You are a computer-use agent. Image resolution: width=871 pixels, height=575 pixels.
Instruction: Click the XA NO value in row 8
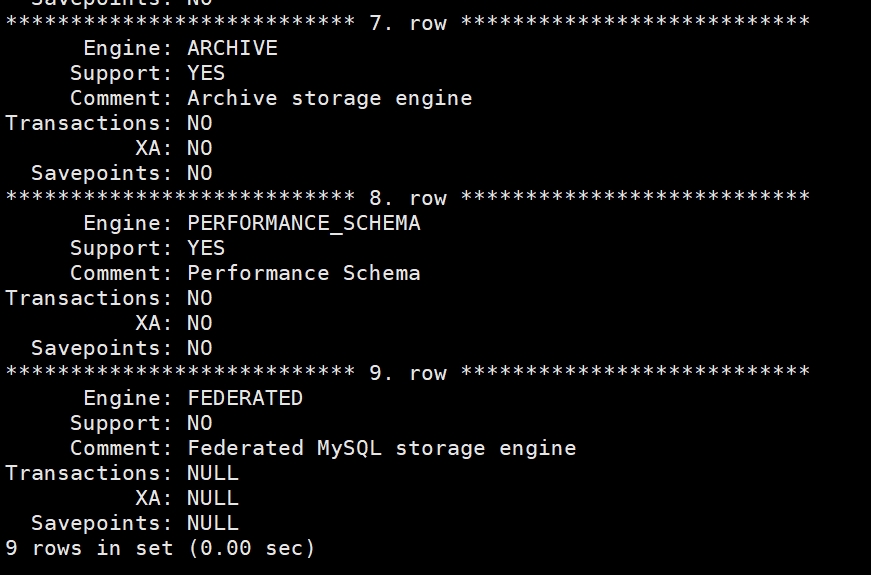pyautogui.click(x=200, y=323)
